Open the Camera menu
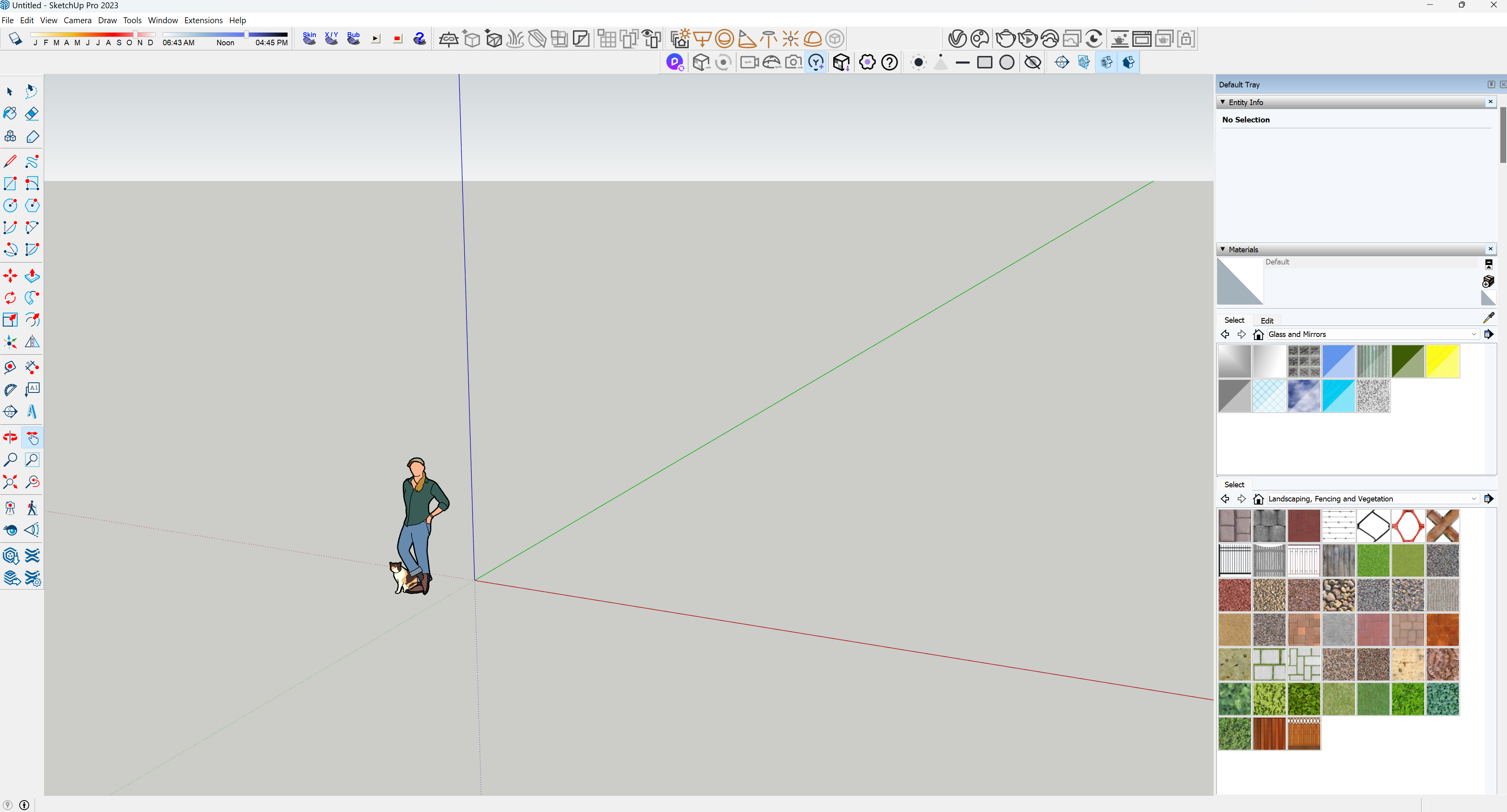This screenshot has height=812, width=1507. (77, 20)
